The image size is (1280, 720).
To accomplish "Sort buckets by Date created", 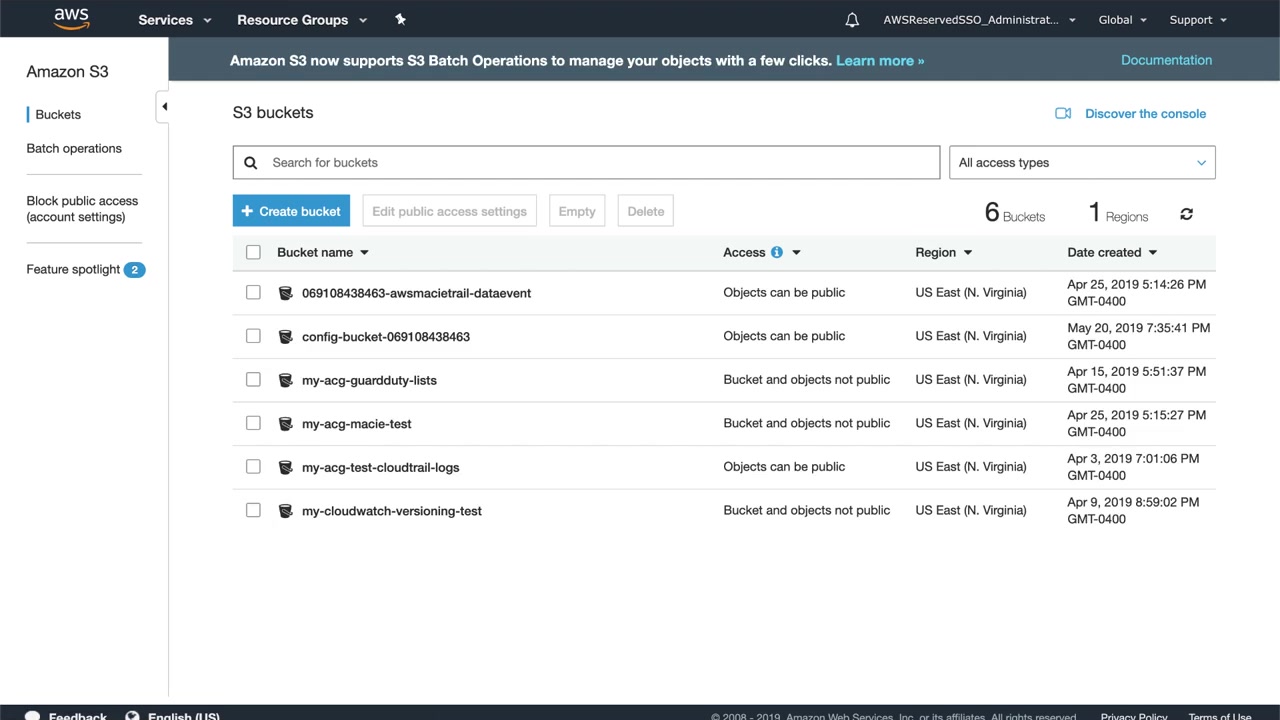I will (1111, 253).
